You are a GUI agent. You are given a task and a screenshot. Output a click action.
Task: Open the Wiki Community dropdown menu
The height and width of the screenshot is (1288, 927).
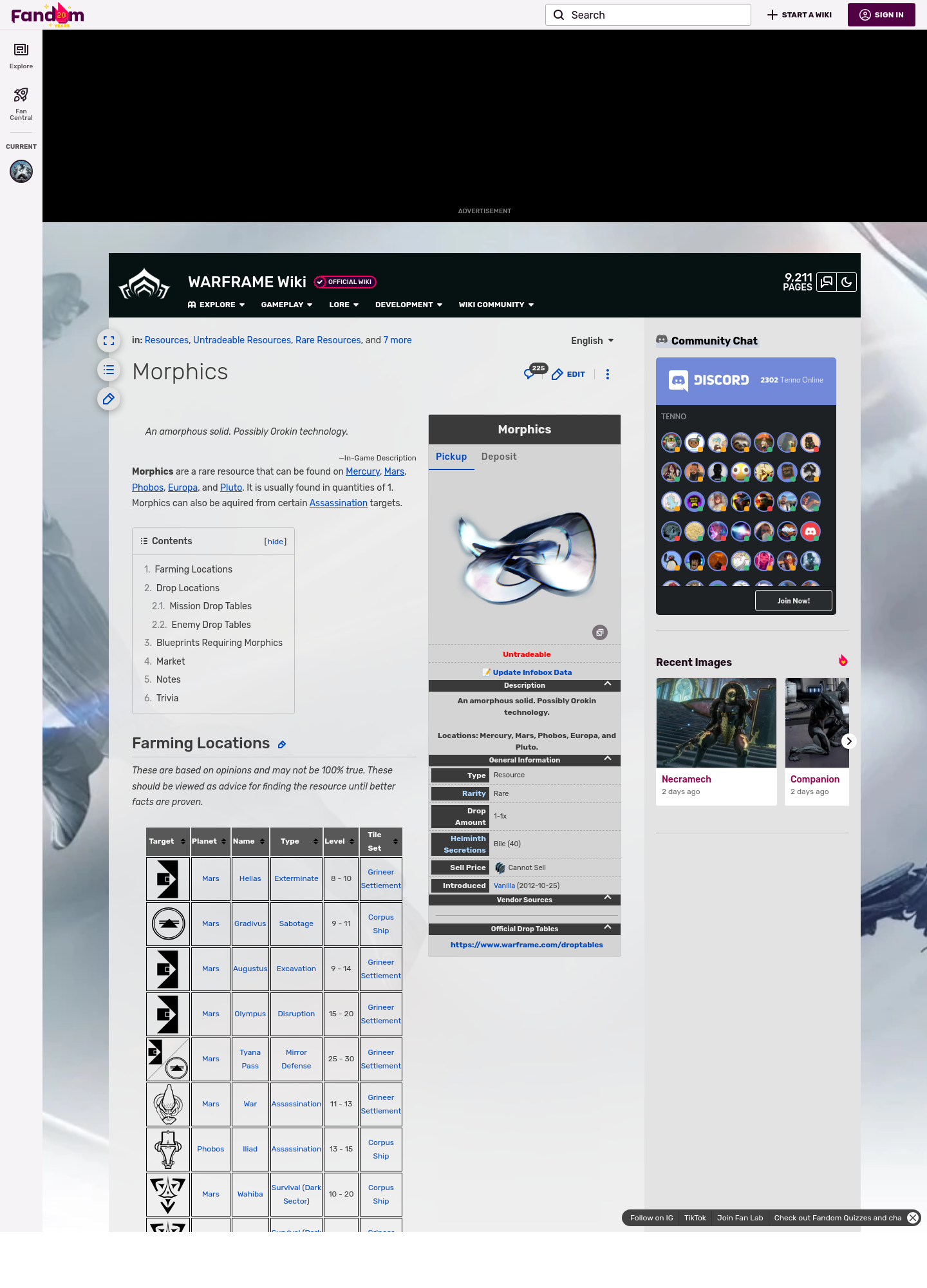[496, 305]
